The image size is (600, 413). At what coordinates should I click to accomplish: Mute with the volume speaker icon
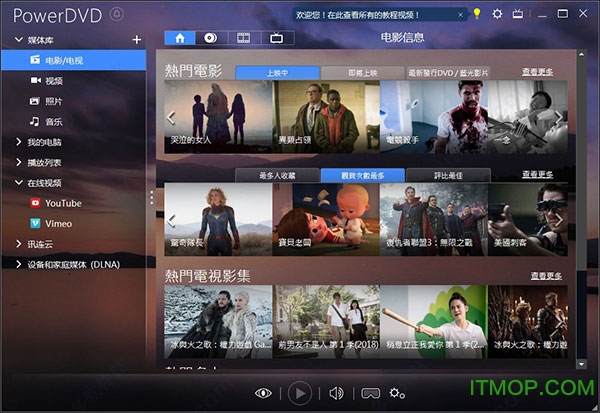pos(336,393)
